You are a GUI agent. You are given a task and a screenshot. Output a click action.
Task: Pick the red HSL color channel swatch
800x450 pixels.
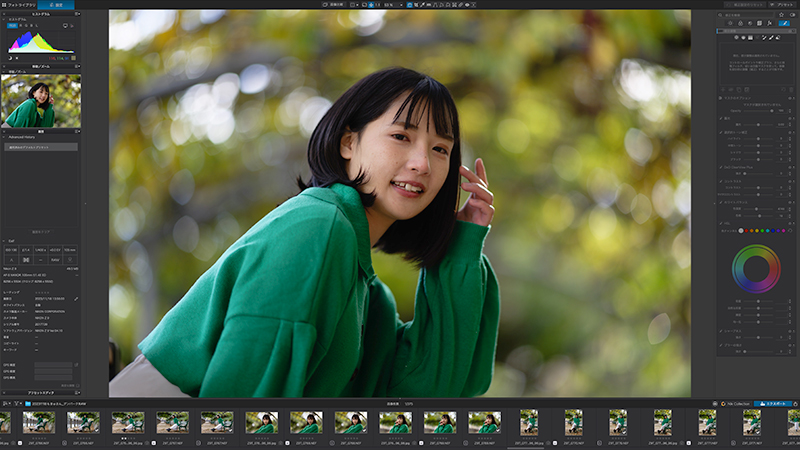(x=746, y=231)
